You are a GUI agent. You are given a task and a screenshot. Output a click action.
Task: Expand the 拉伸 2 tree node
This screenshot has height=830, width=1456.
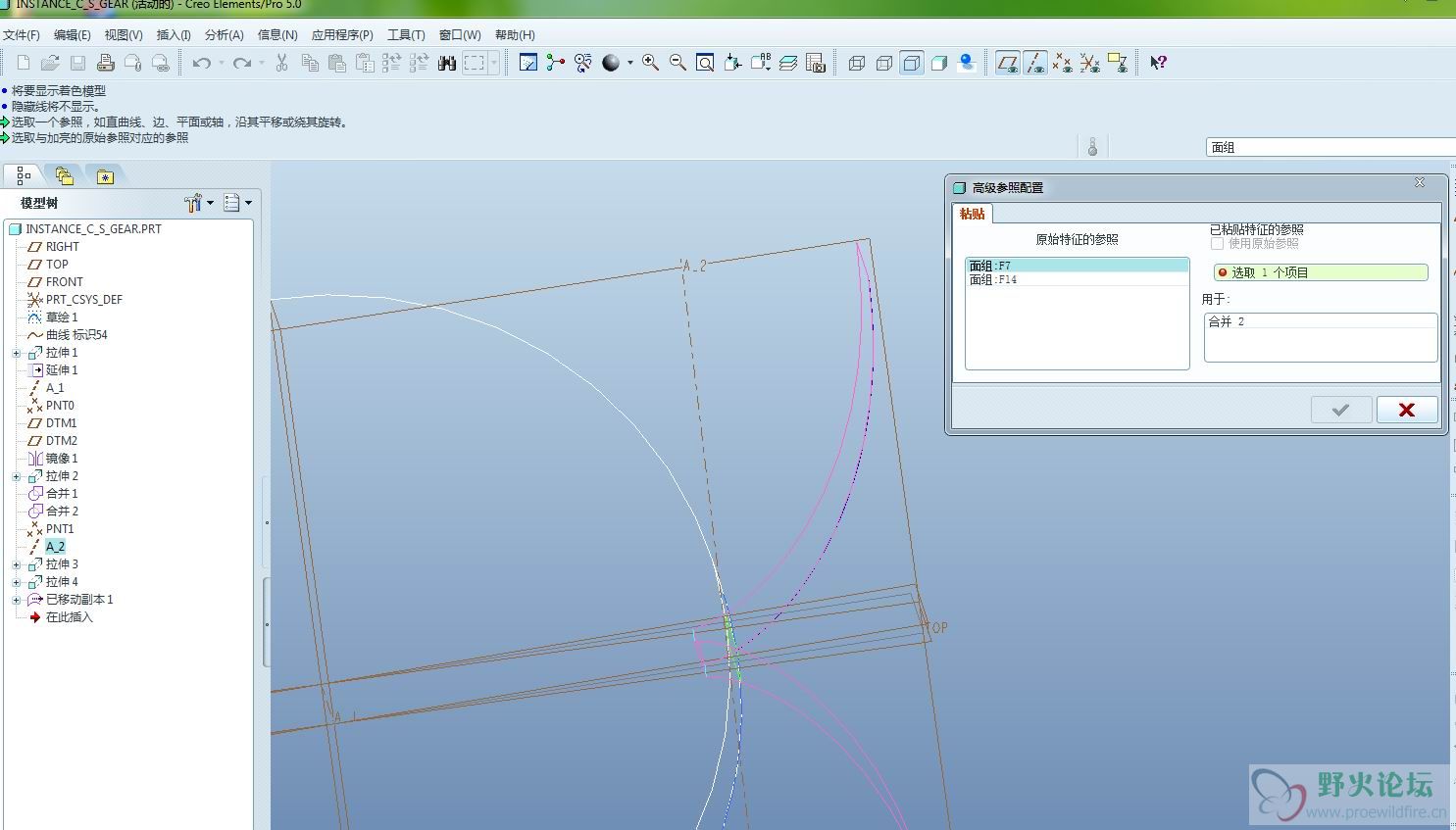pos(16,476)
